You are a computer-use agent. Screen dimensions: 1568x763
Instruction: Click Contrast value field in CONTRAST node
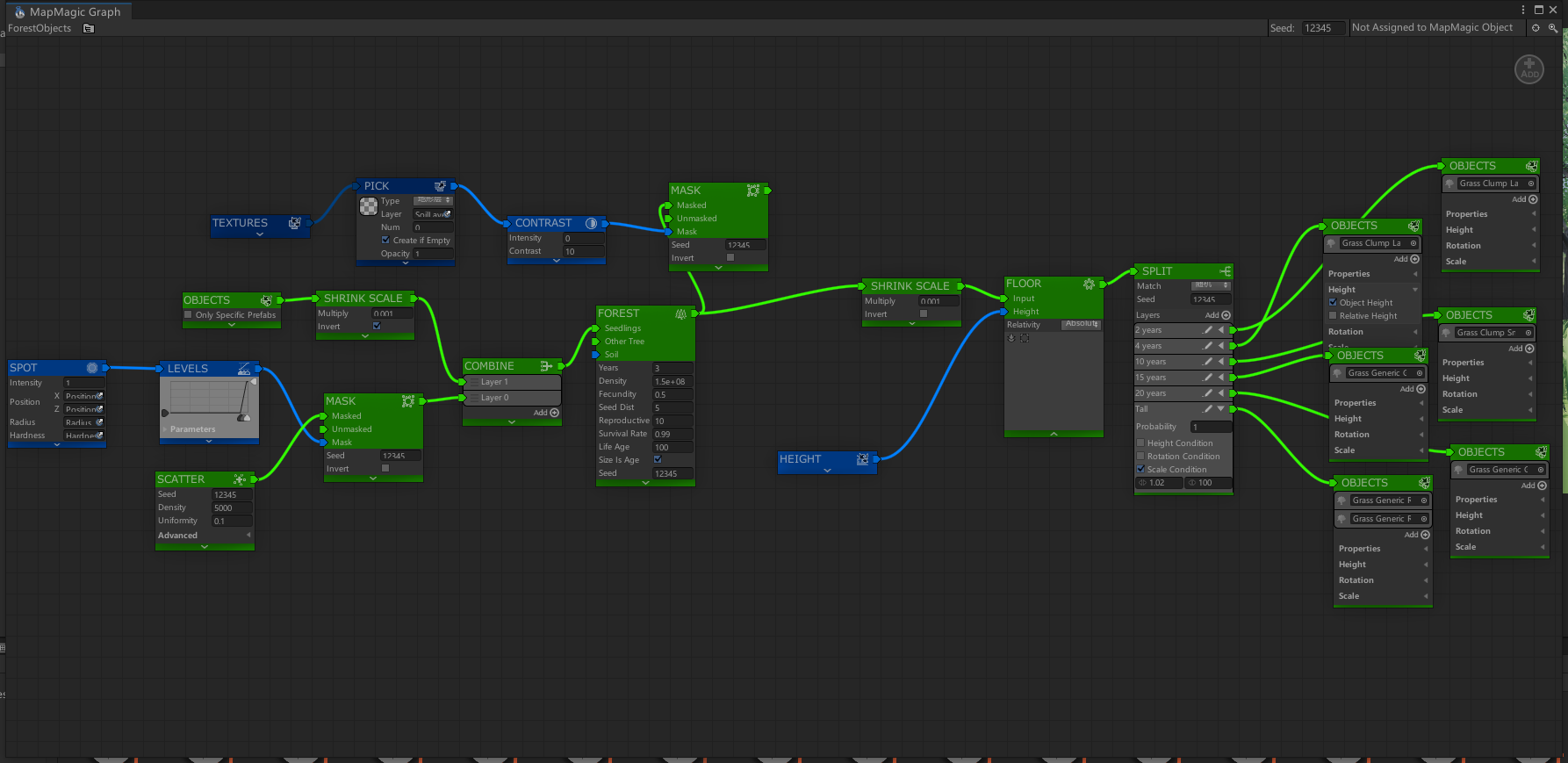click(x=584, y=251)
